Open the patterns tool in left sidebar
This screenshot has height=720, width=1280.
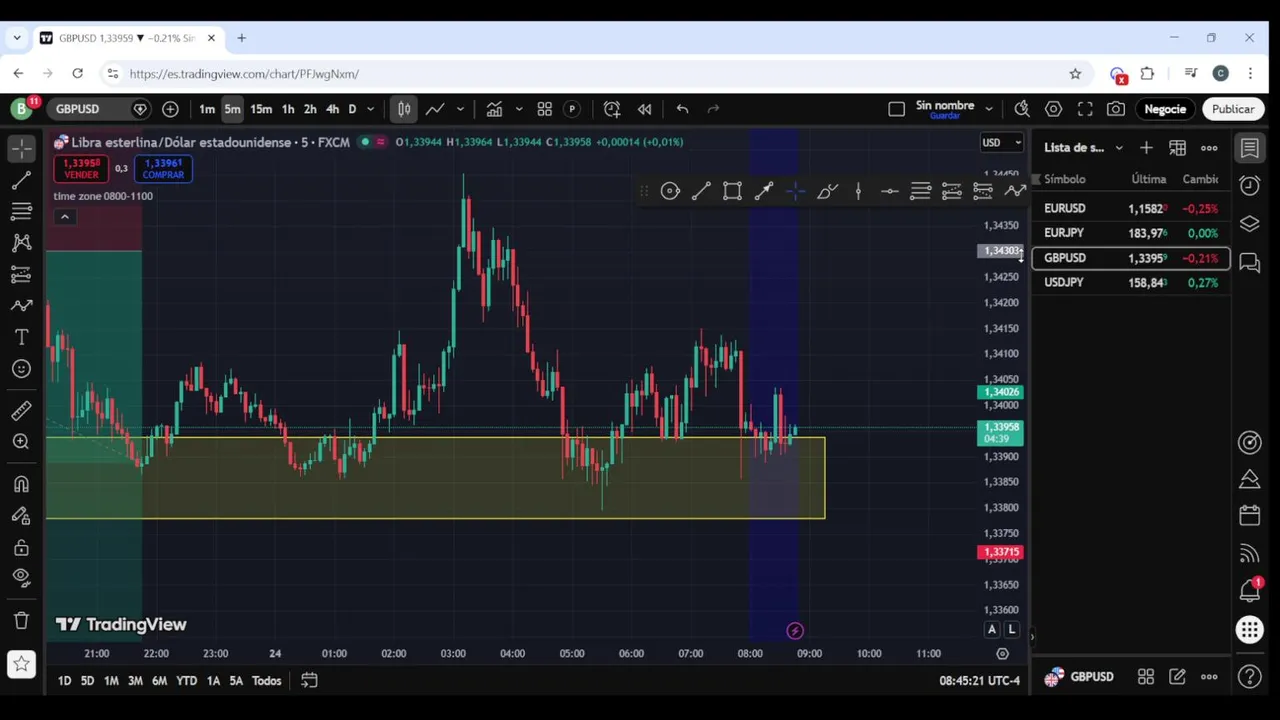(21, 243)
